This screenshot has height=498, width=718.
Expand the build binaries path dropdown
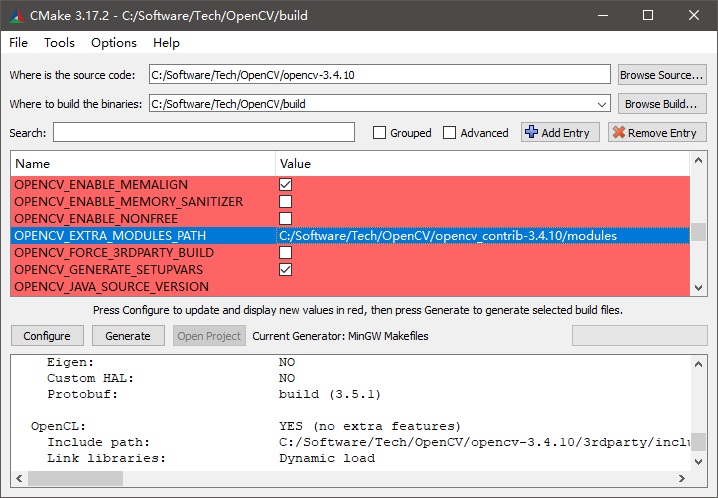pyautogui.click(x=602, y=104)
